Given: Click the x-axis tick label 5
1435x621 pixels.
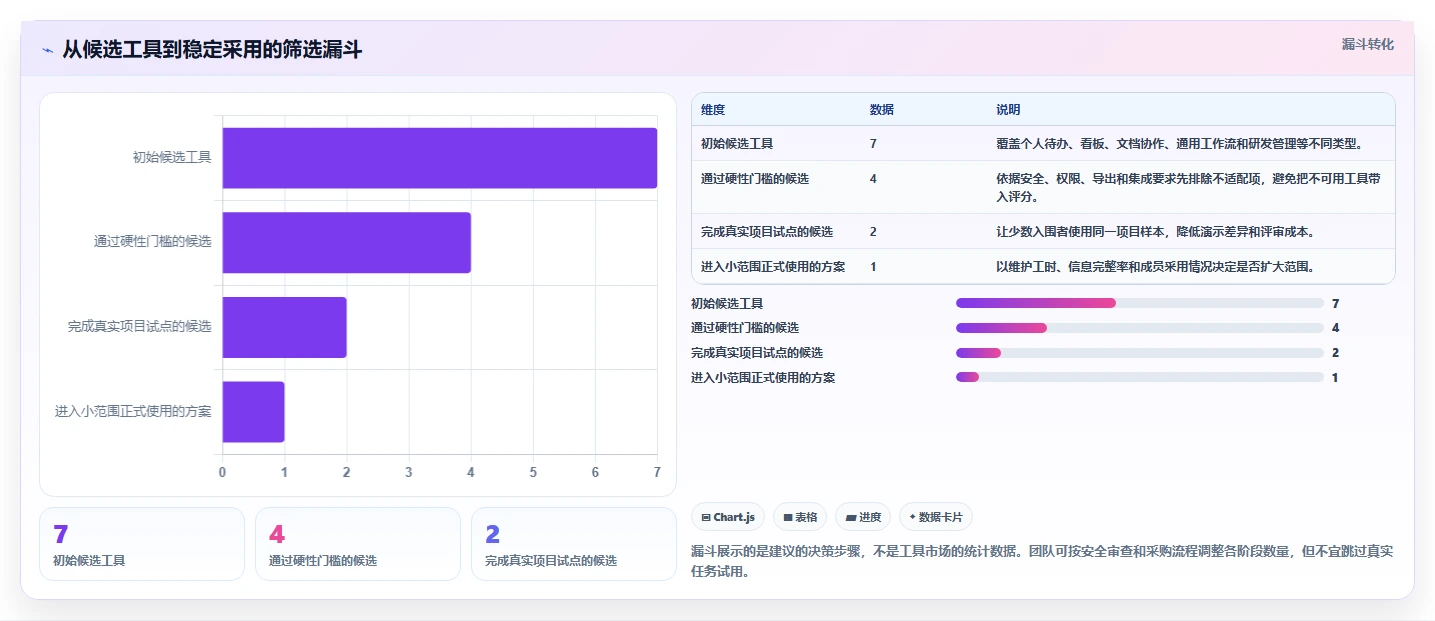Looking at the screenshot, I should [533, 472].
